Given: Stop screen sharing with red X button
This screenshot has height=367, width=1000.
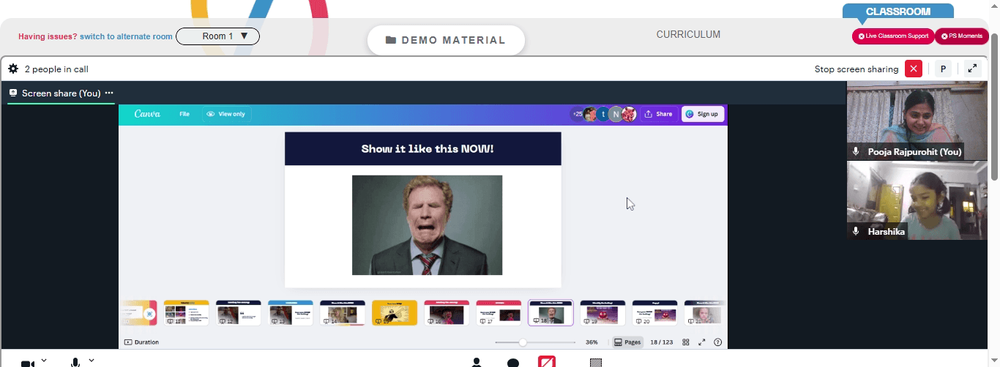Looking at the screenshot, I should tap(913, 69).
